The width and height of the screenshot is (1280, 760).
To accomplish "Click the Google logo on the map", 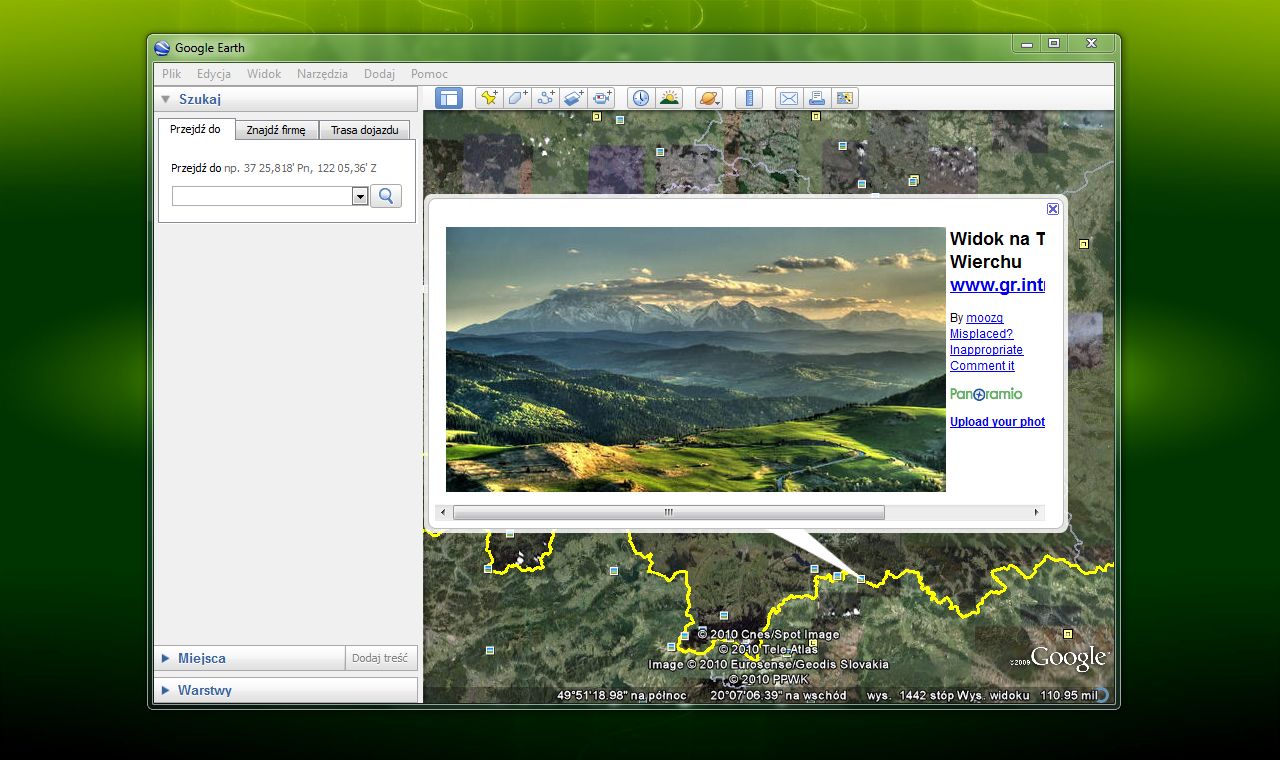I will point(1068,658).
